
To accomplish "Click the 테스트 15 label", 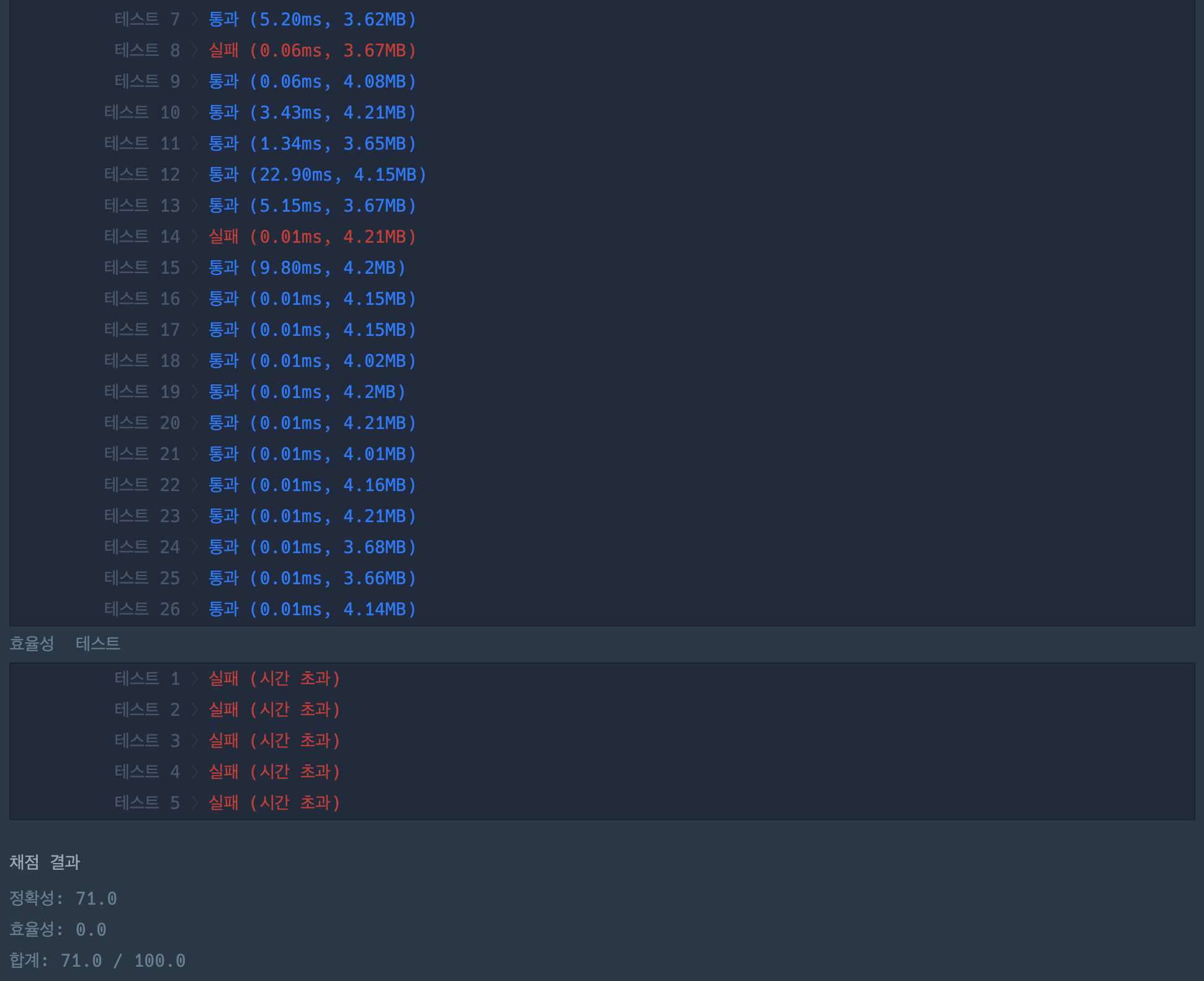I will [x=142, y=268].
